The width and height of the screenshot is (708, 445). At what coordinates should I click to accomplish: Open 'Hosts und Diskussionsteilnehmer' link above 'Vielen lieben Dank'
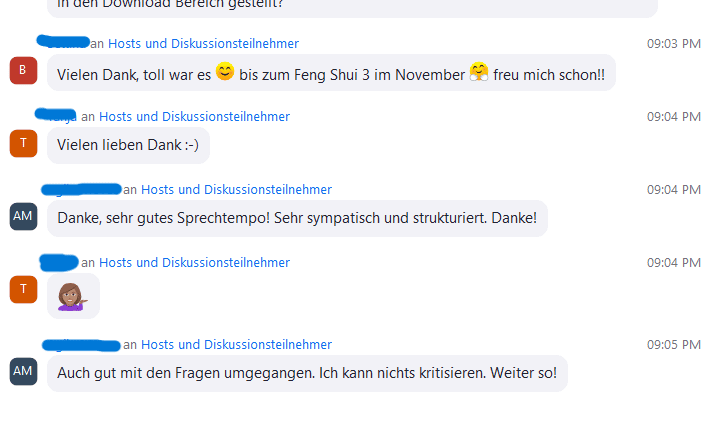tap(194, 116)
